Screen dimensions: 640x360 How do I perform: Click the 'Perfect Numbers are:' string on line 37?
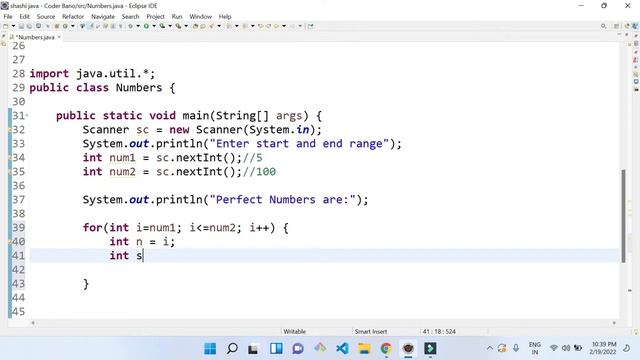282,200
